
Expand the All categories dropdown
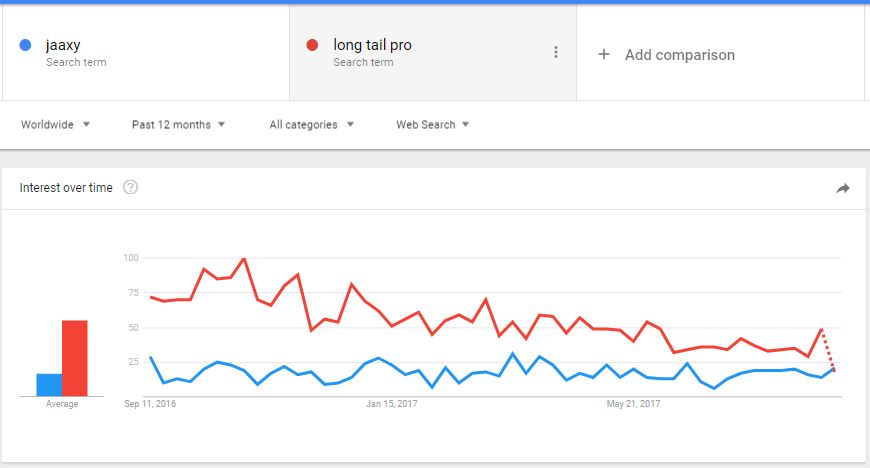[x=311, y=124]
